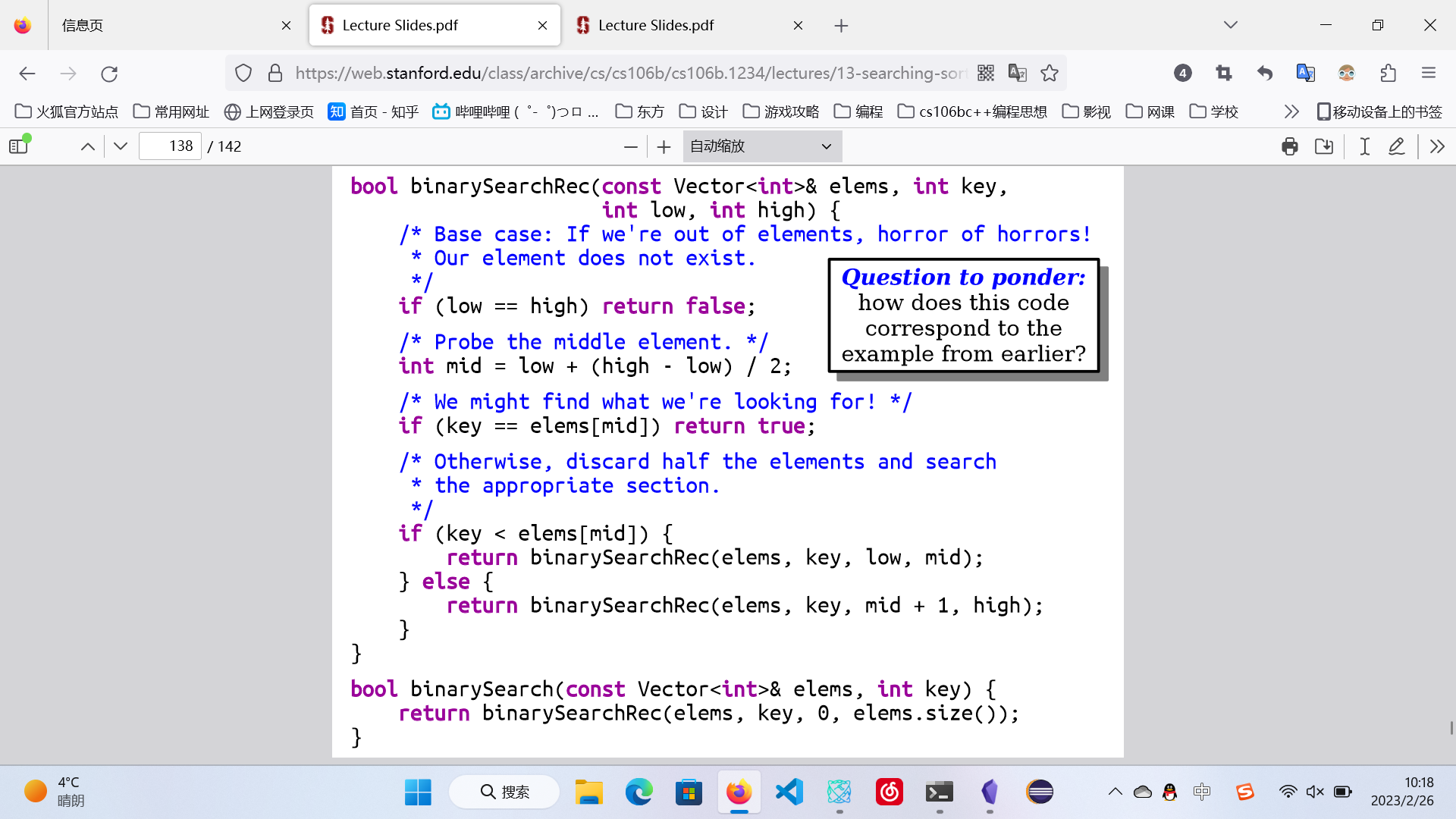
Task: Open terminal app from taskbar
Action: coord(940,792)
